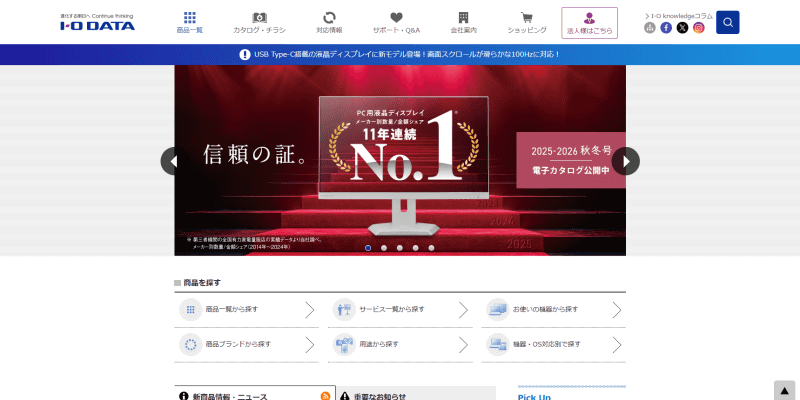Image resolution: width=800 pixels, height=400 pixels.
Task: Open the I-O knowledgeコラム link
Action: coord(679,16)
